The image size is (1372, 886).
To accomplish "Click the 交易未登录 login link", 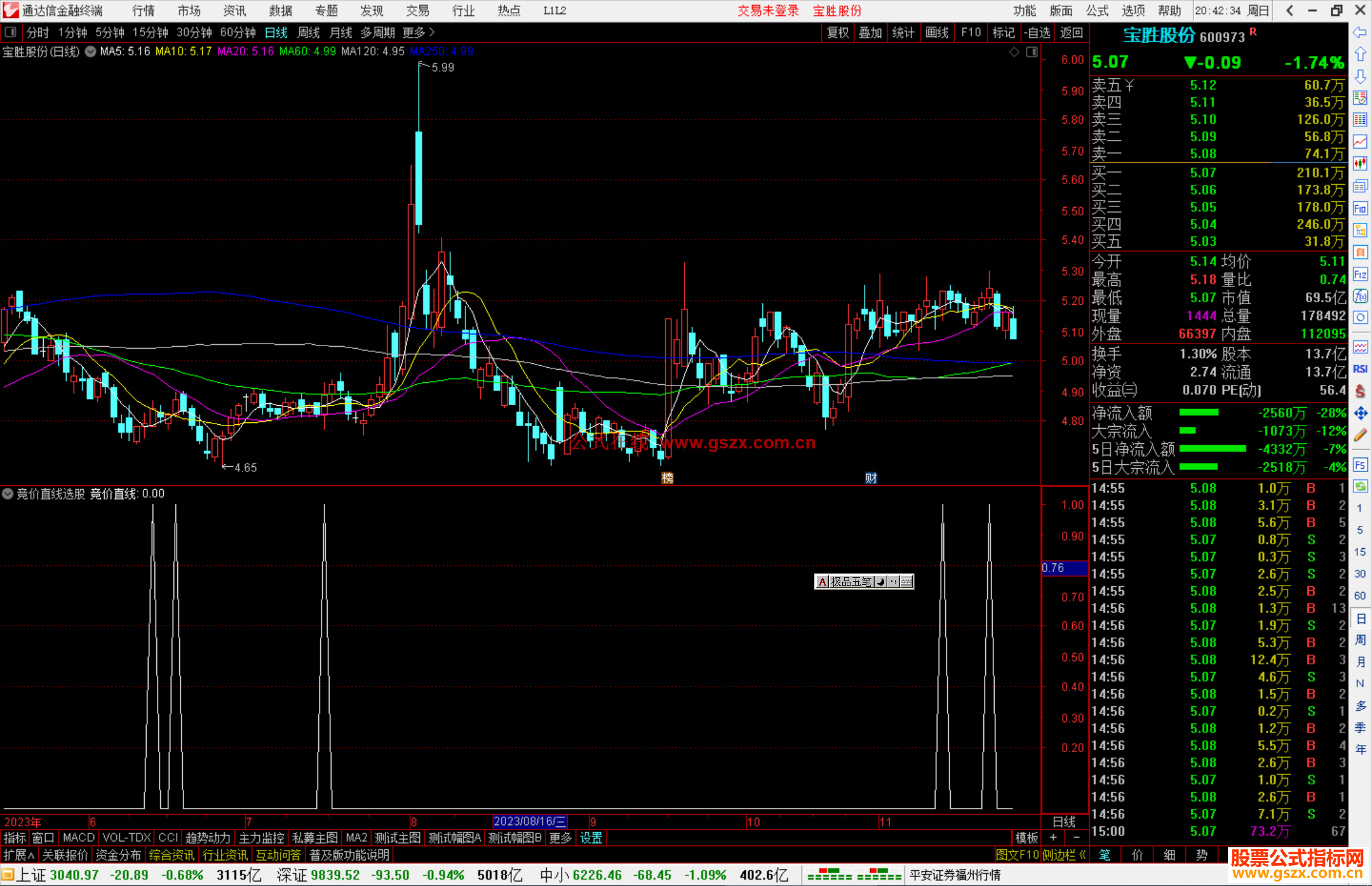I will [767, 10].
